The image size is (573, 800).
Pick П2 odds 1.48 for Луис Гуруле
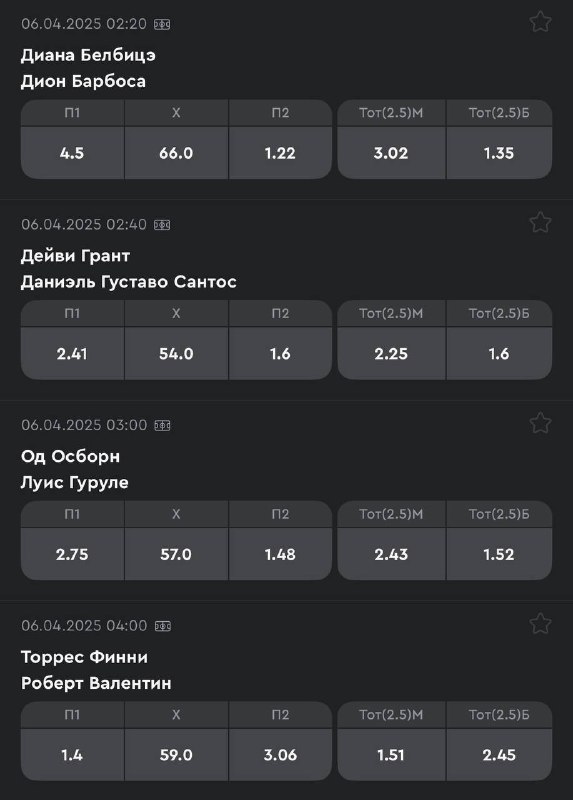pyautogui.click(x=280, y=554)
